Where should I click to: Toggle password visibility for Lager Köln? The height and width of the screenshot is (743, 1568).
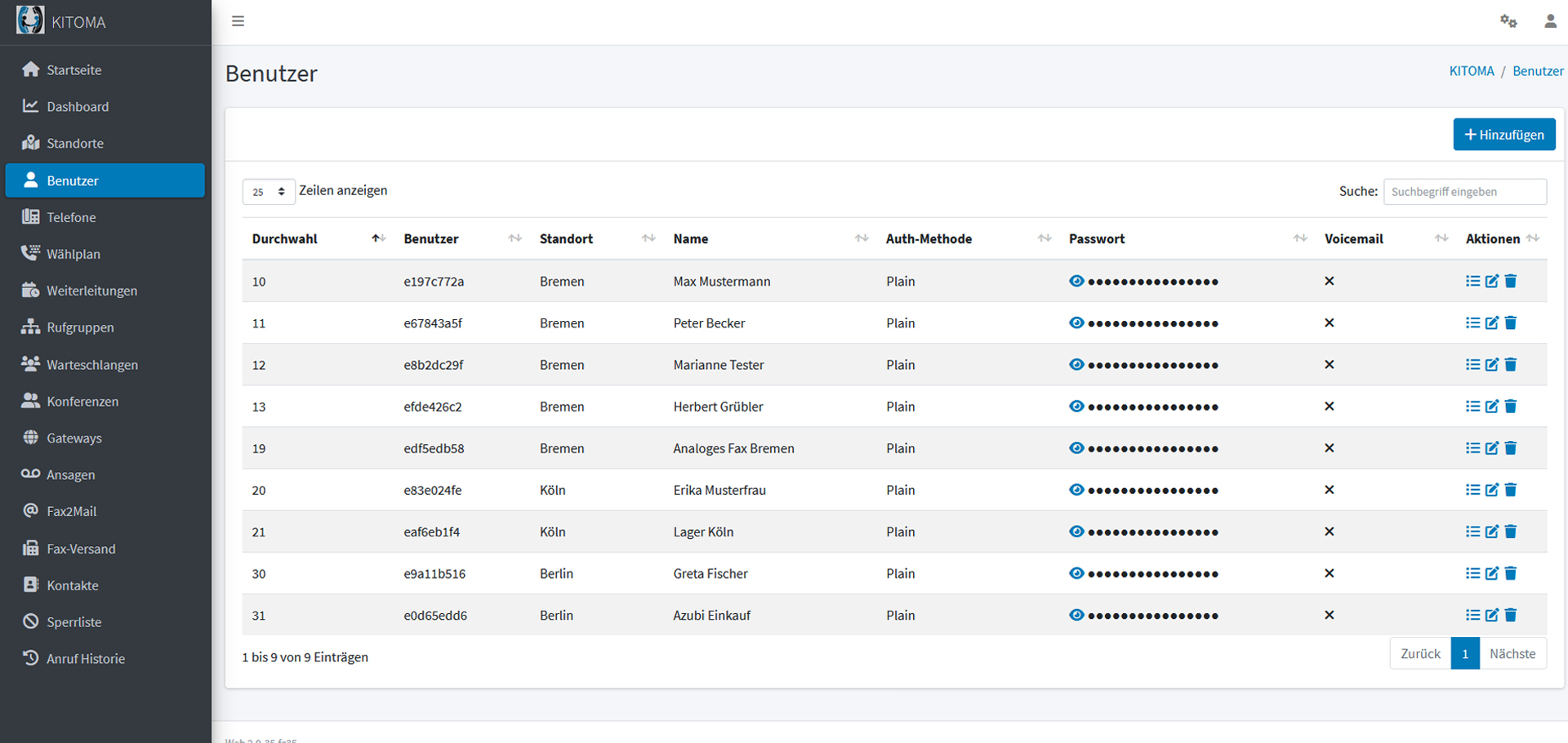(1076, 532)
